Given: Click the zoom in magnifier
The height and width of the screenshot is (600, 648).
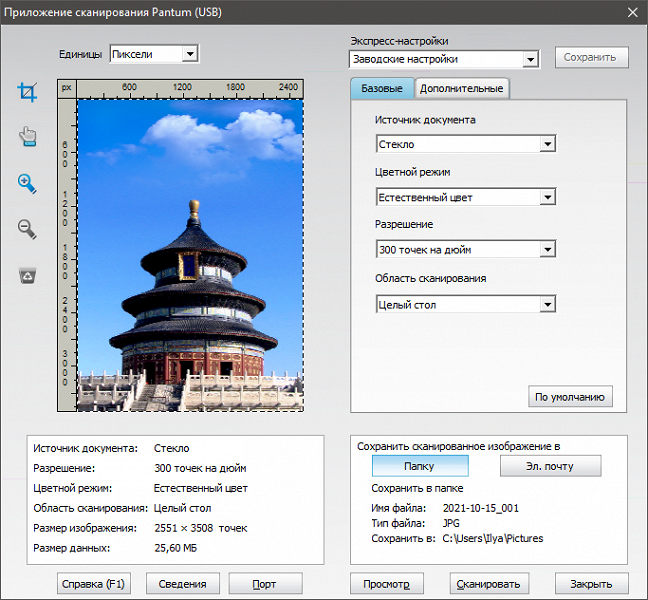Looking at the screenshot, I should [27, 183].
